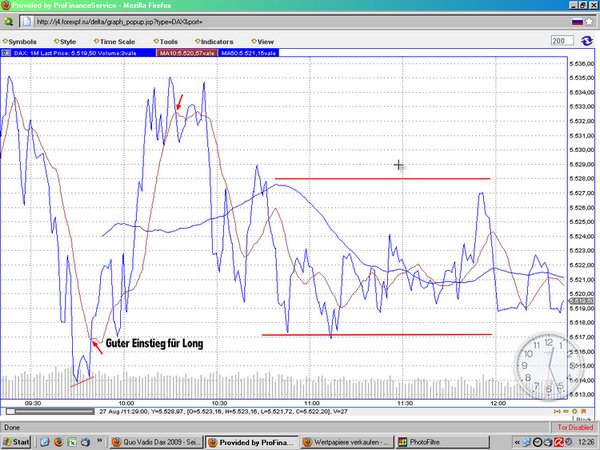This screenshot has height=450, width=600.
Task: Click the round black clock tray icon
Action: point(537,442)
